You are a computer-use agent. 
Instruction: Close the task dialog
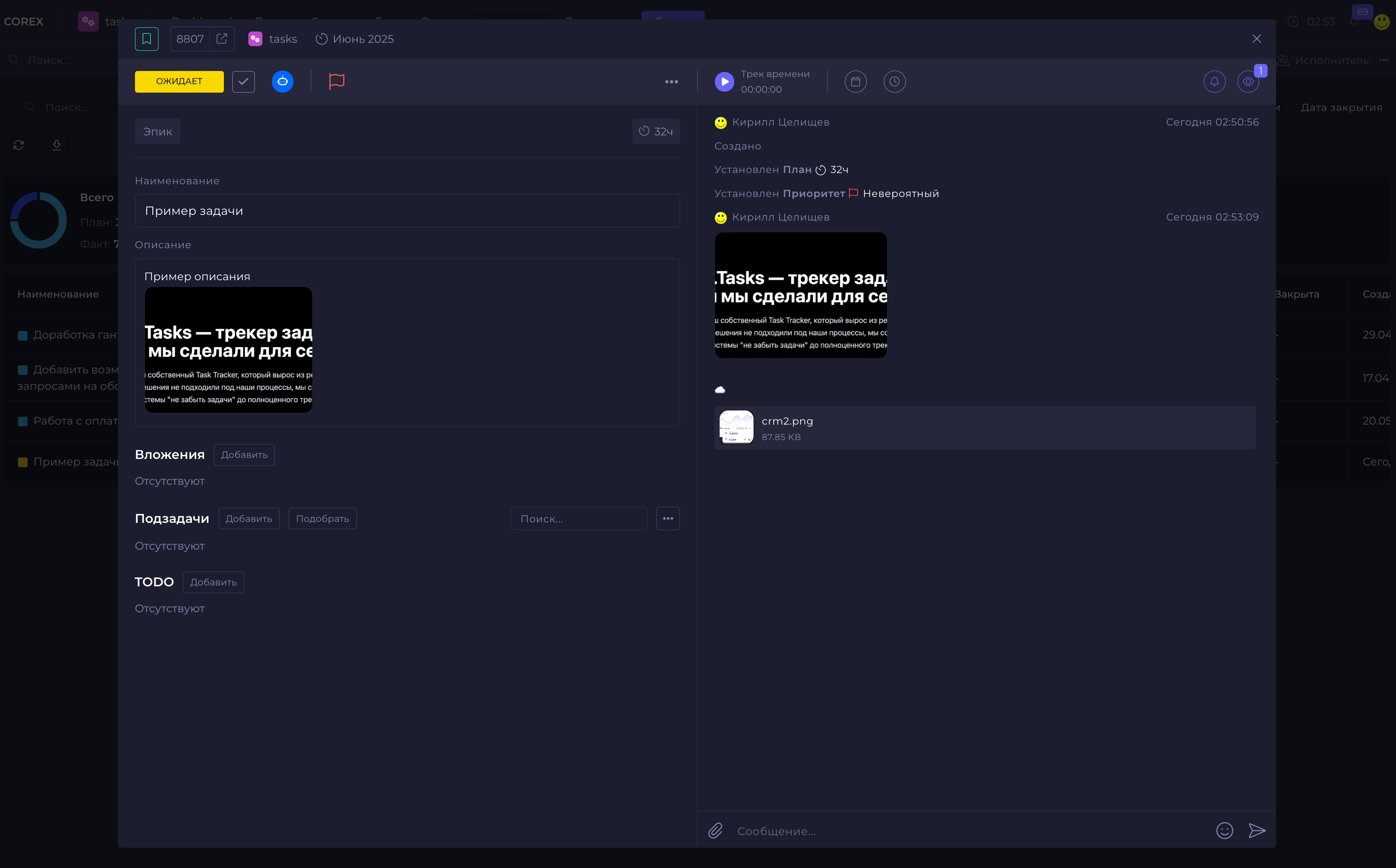[1256, 39]
